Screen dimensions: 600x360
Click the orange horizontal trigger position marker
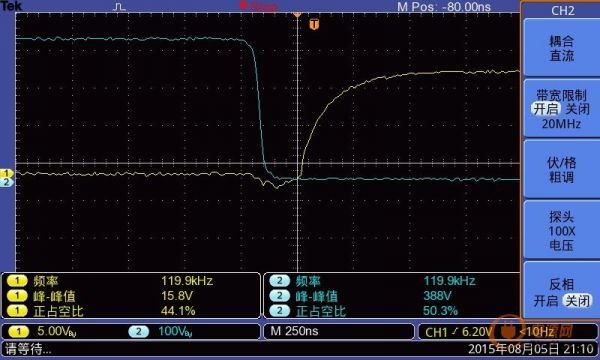click(x=297, y=14)
